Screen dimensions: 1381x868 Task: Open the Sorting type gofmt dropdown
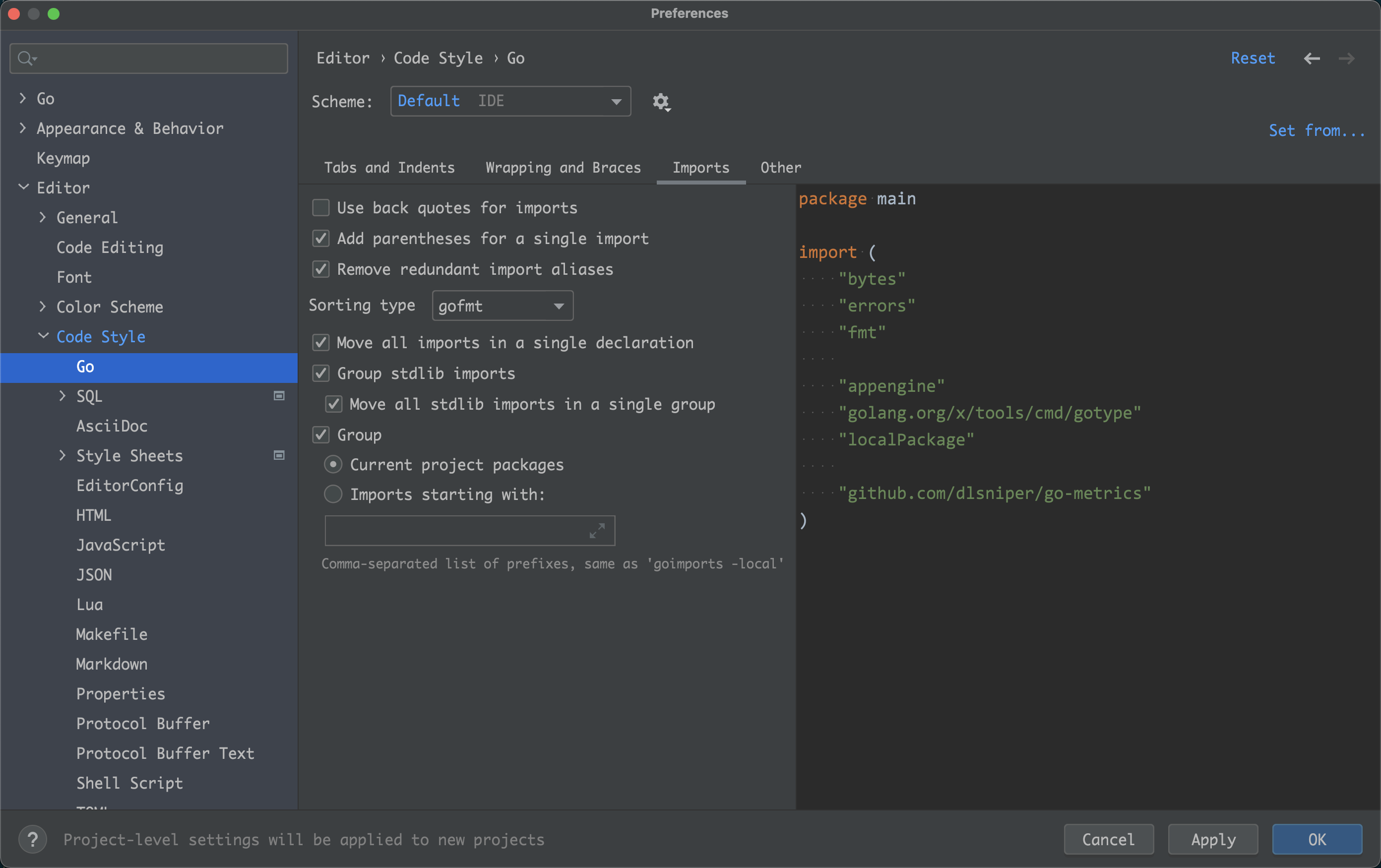pyautogui.click(x=502, y=306)
